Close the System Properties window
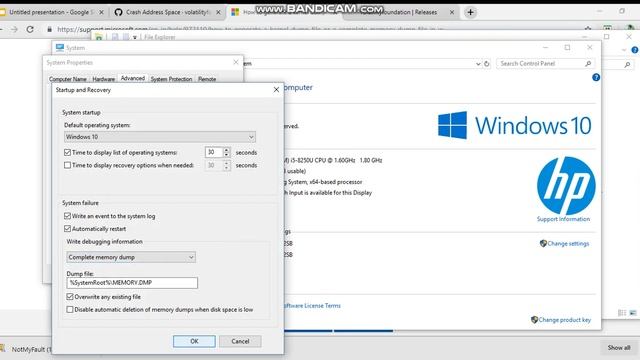 (236, 62)
